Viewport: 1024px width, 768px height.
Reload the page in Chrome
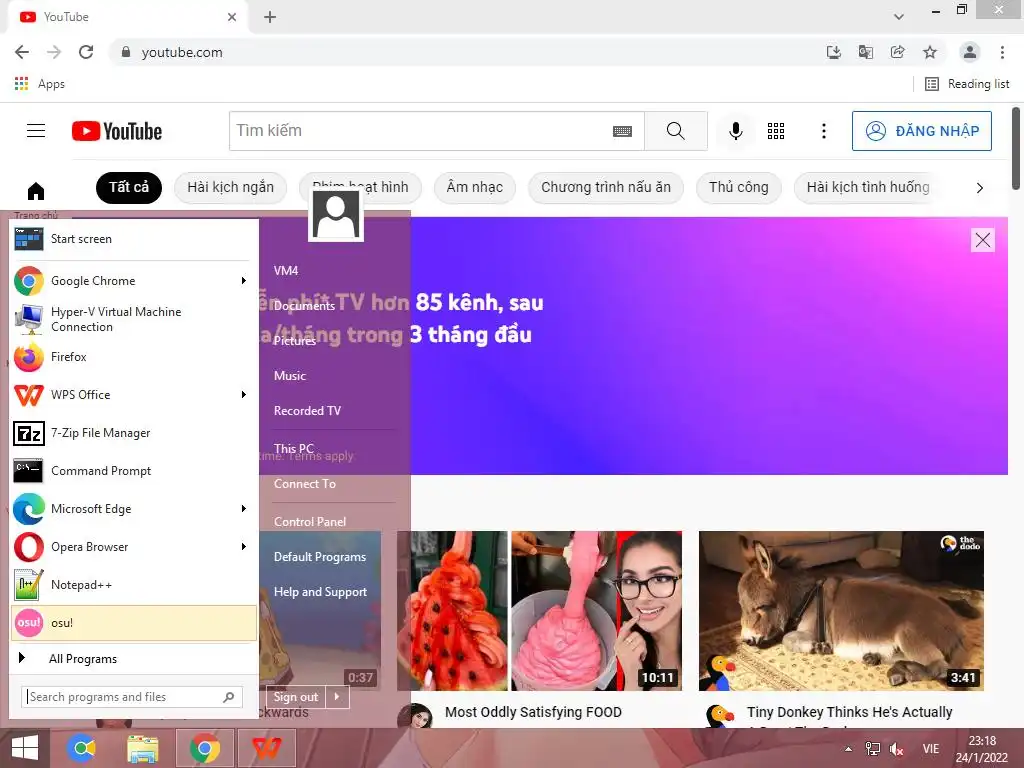(x=86, y=52)
